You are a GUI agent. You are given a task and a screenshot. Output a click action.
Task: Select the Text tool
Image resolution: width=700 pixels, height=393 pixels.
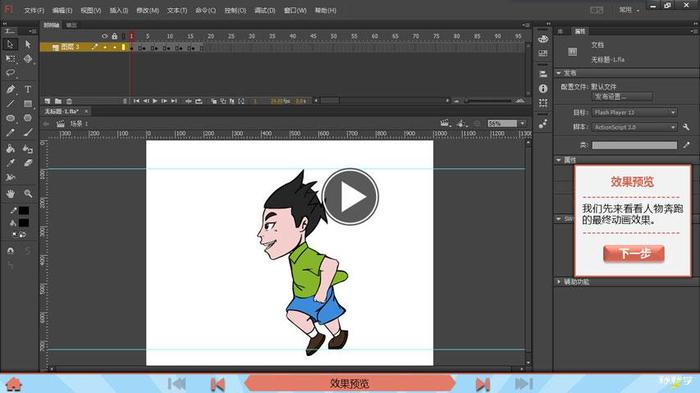pyautogui.click(x=28, y=89)
